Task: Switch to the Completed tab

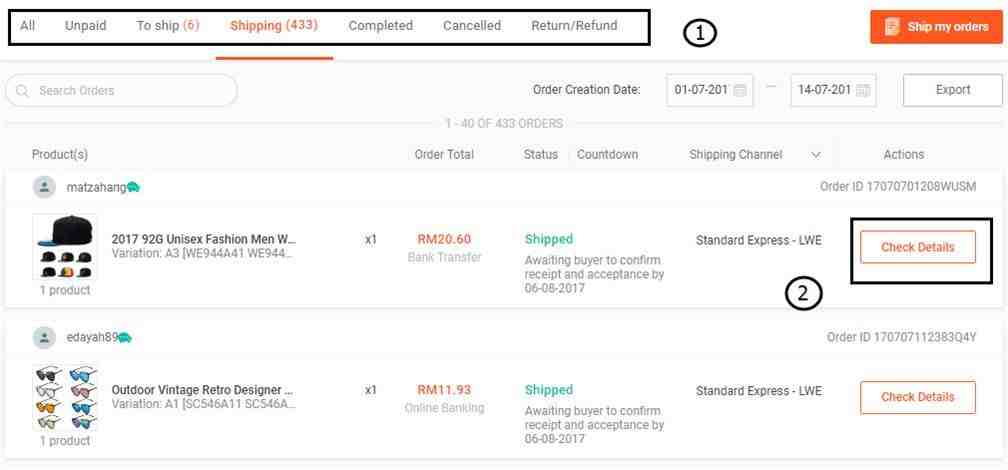Action: coord(381,26)
